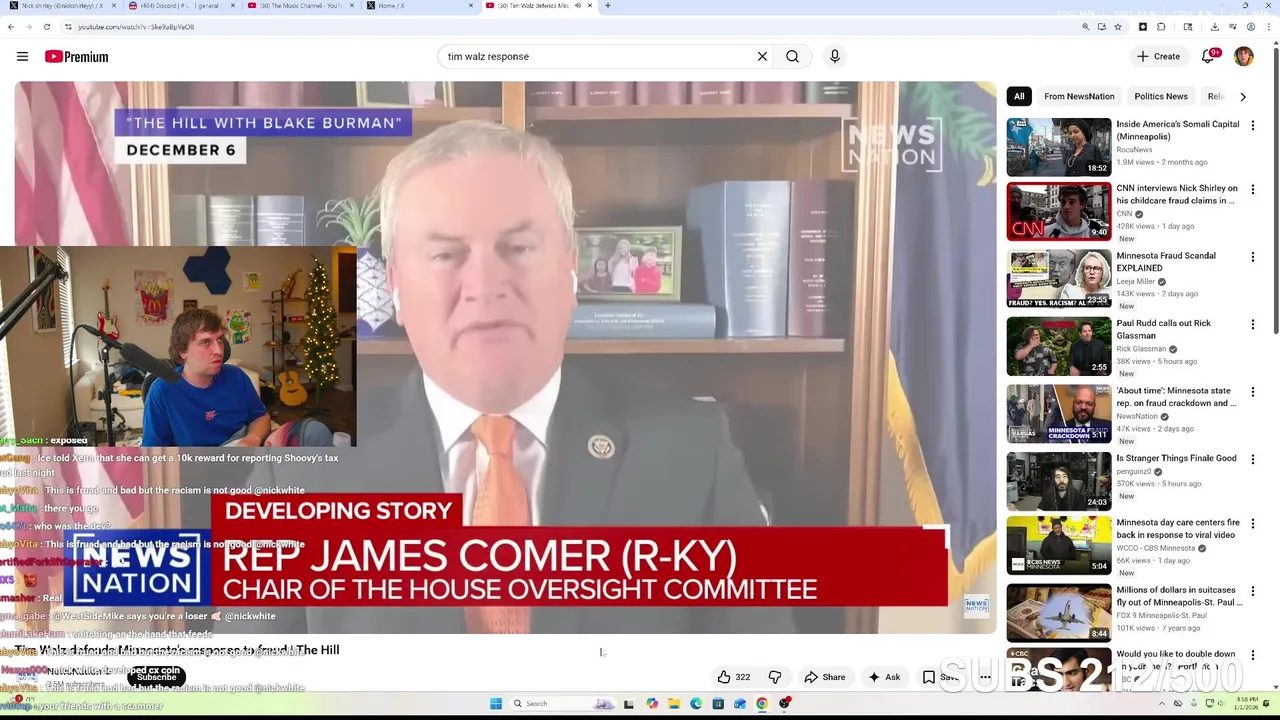
Task: Dislike the video with thumbs down
Action: tap(775, 677)
